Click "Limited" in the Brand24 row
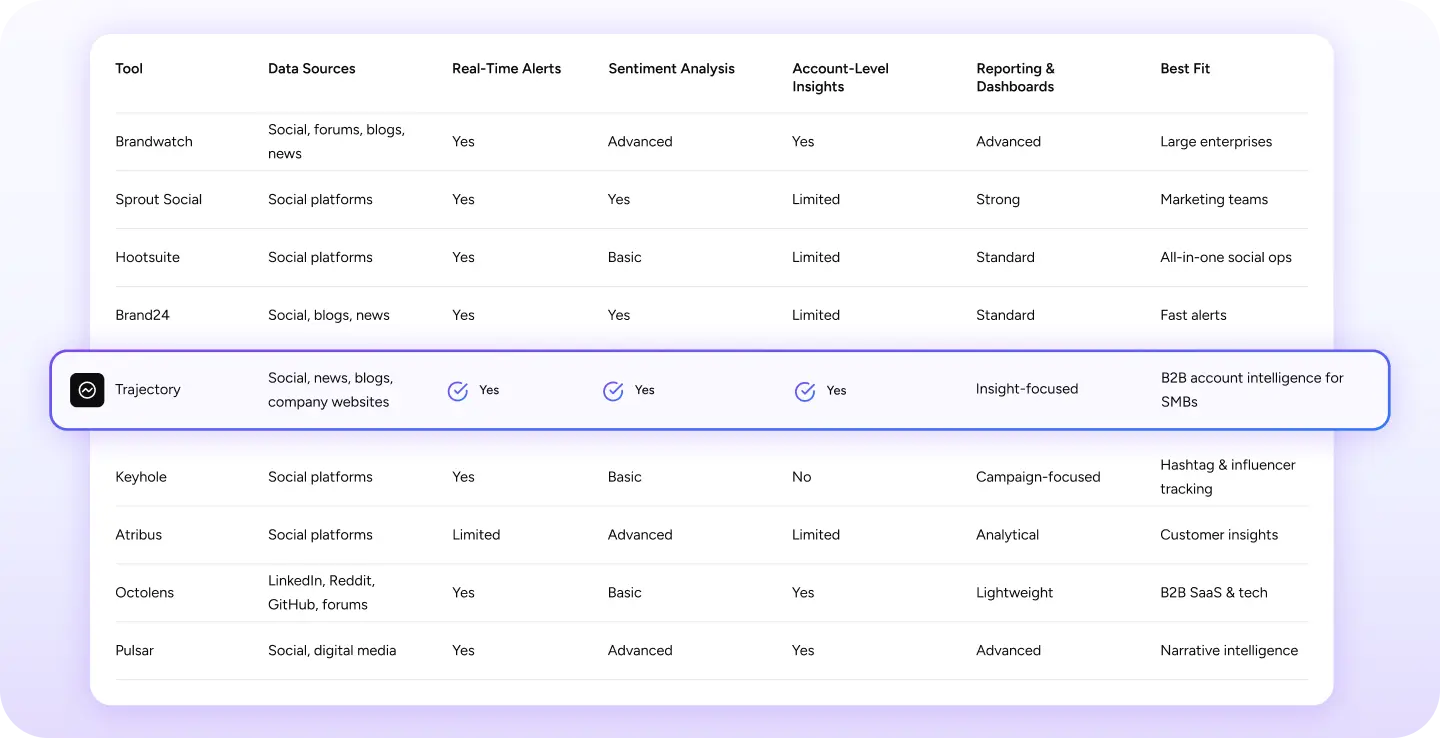 (816, 316)
